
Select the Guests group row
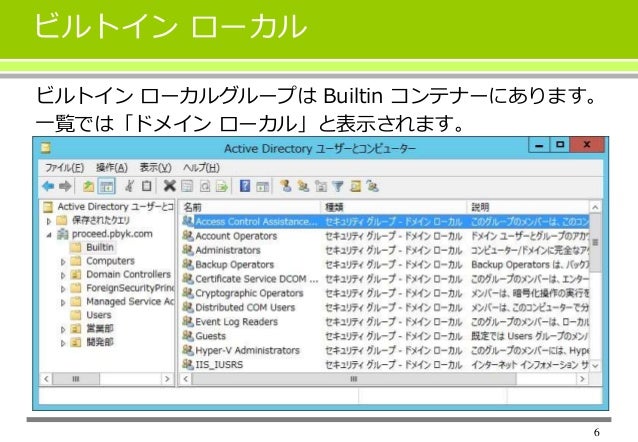tap(385, 335)
